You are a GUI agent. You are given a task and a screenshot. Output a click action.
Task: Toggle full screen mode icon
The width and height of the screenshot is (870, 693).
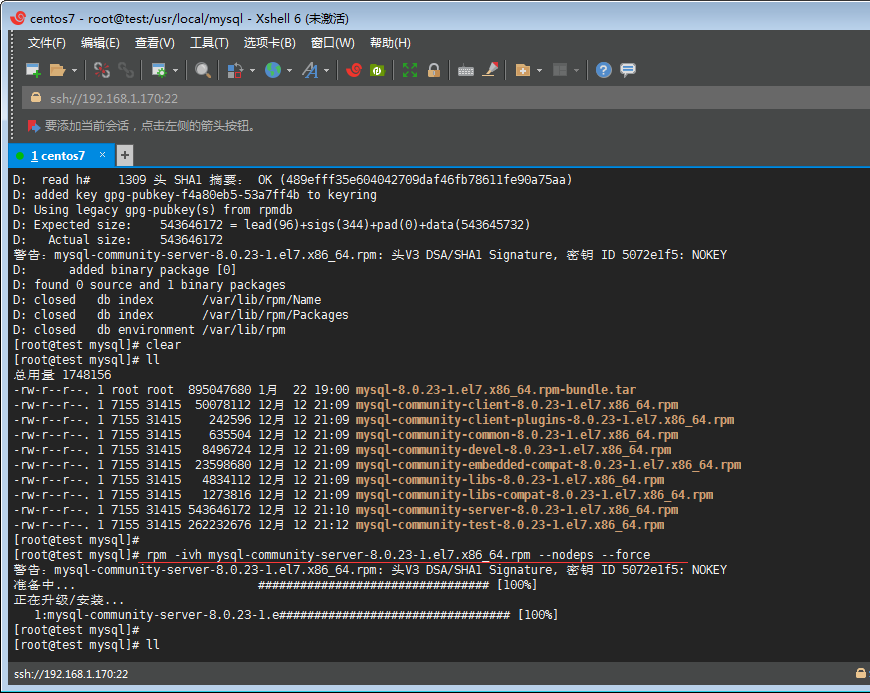coord(410,70)
